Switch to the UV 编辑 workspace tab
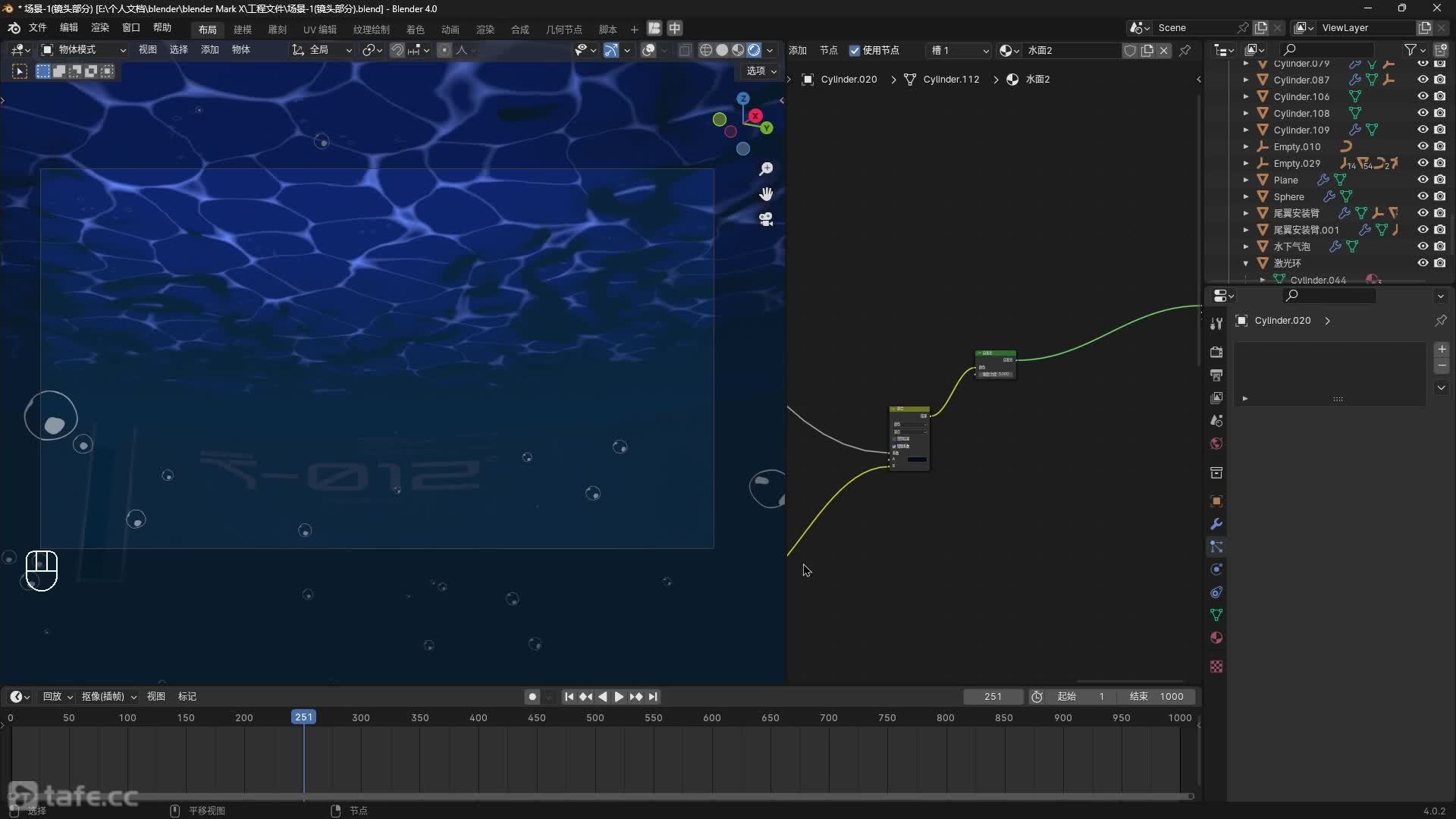1456x819 pixels. [x=320, y=30]
